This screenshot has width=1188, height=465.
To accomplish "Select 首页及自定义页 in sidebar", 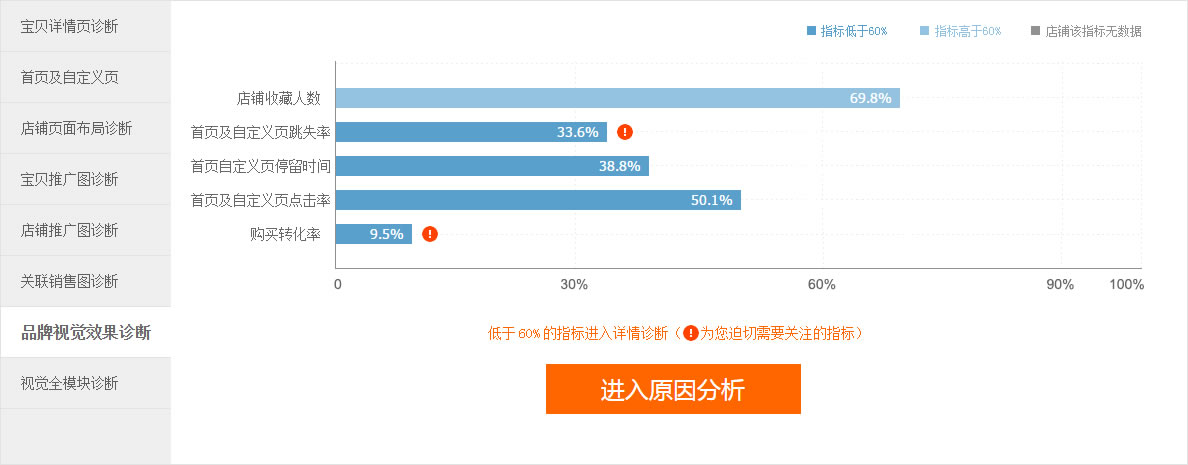I will [86, 77].
